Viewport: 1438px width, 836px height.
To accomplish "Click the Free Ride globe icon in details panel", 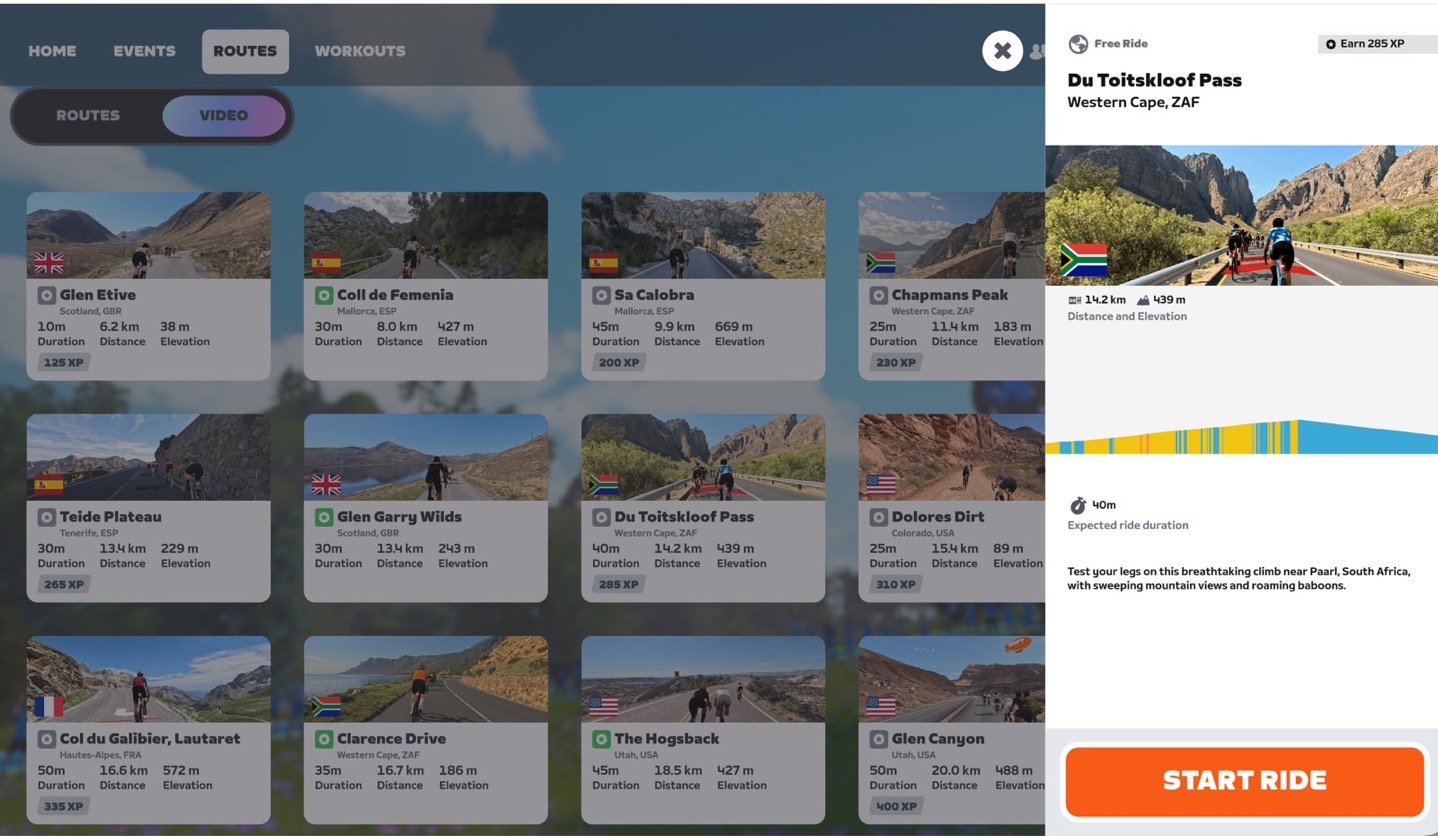I will pos(1078,44).
